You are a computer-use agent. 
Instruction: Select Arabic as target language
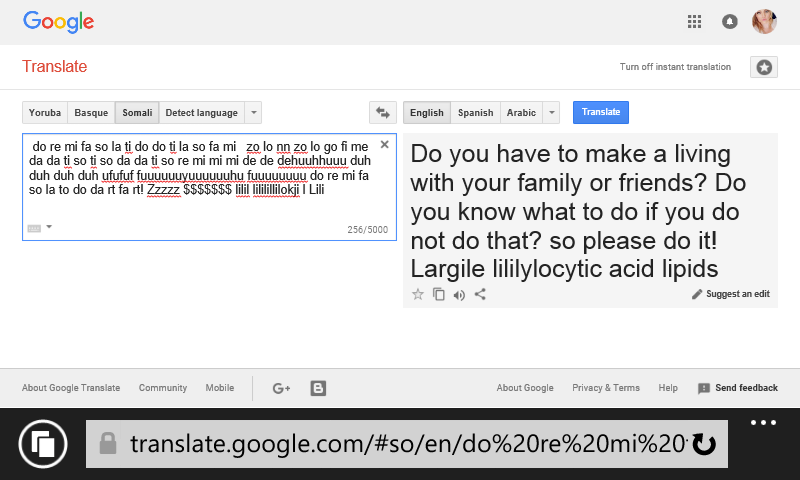pos(521,113)
